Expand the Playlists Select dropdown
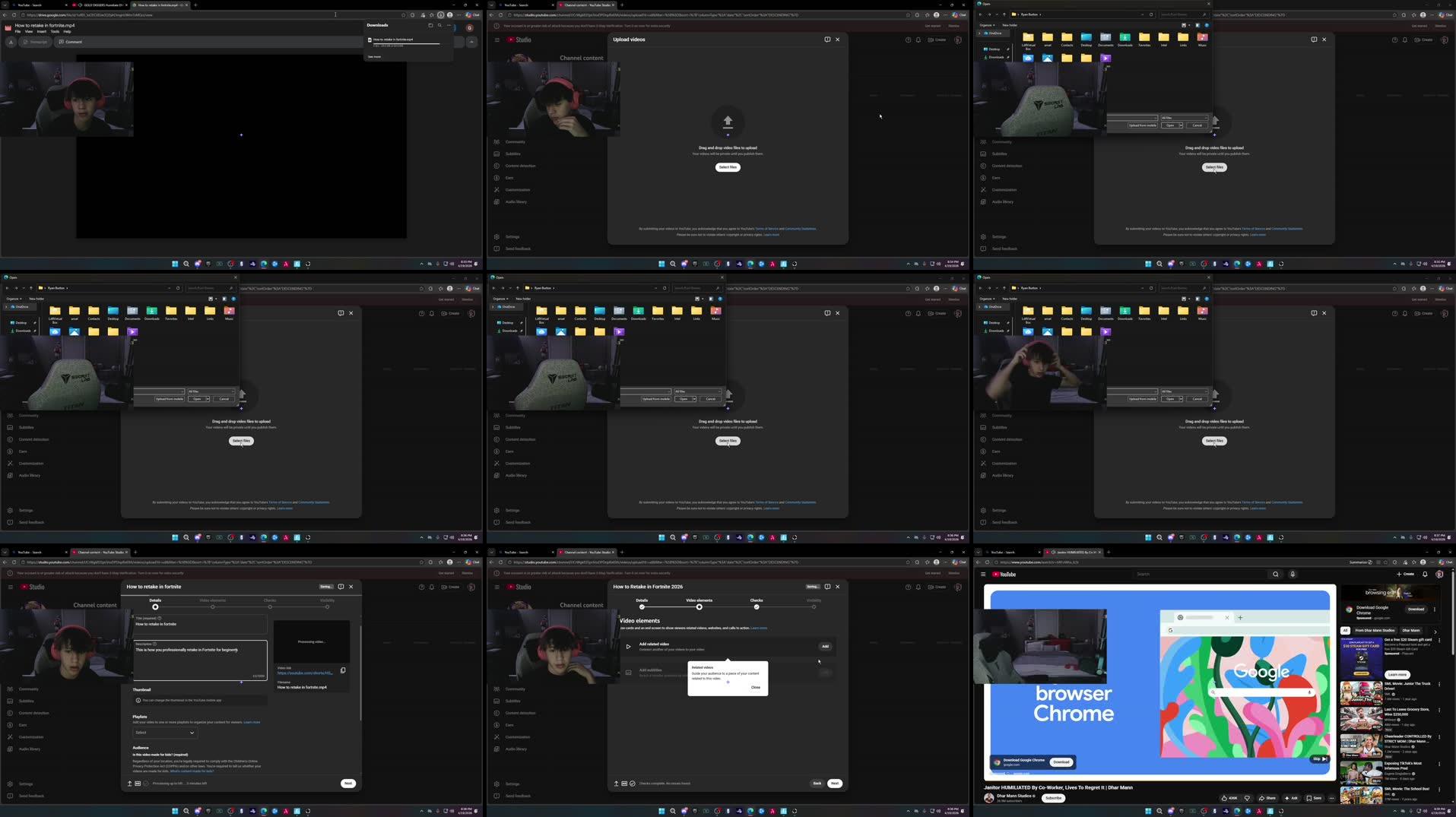 tap(164, 733)
